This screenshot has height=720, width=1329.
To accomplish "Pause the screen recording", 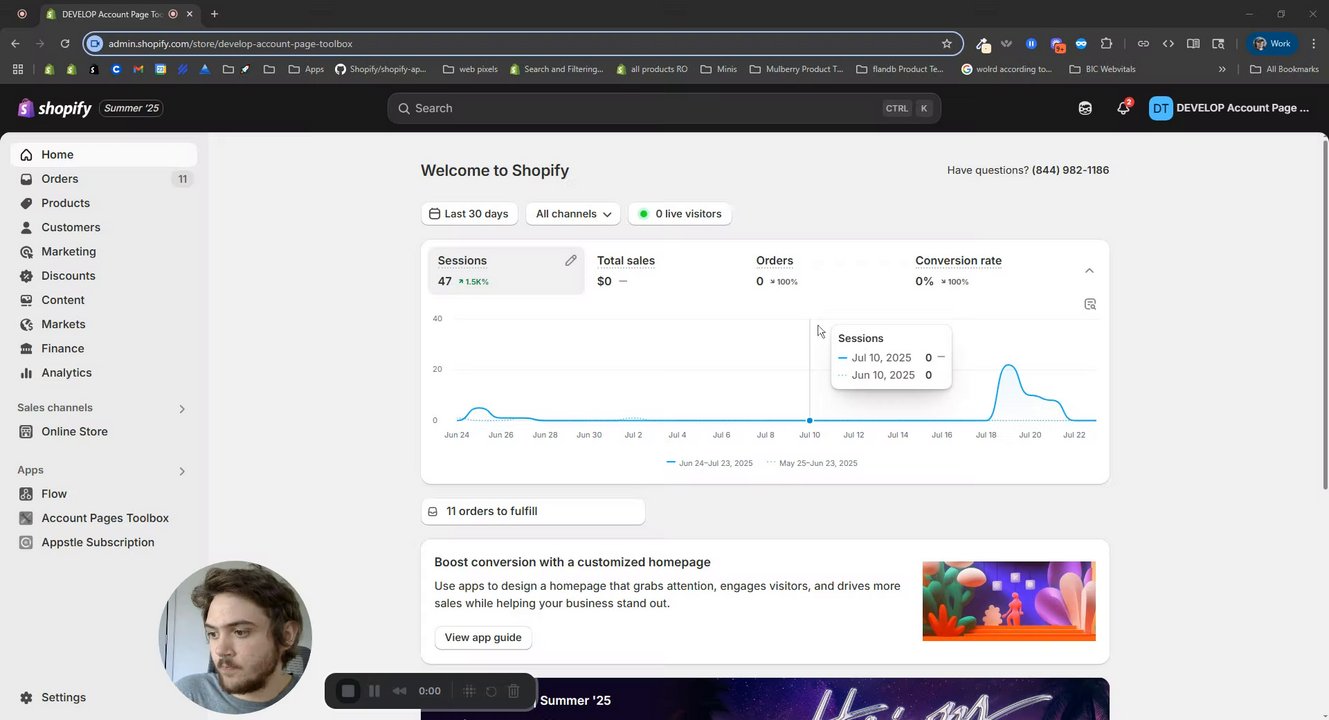I will [x=374, y=691].
